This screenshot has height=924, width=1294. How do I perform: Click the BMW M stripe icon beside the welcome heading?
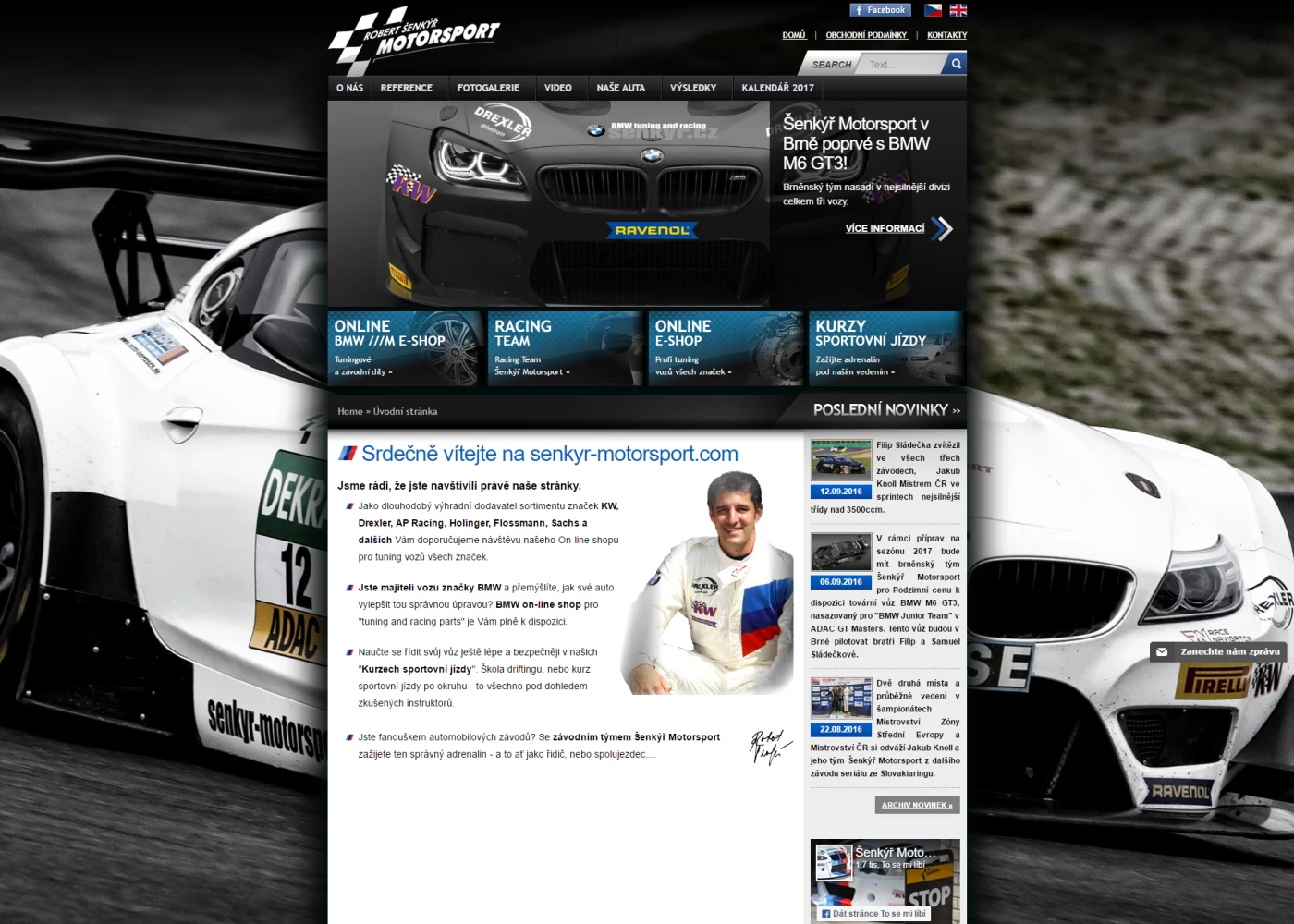[348, 454]
